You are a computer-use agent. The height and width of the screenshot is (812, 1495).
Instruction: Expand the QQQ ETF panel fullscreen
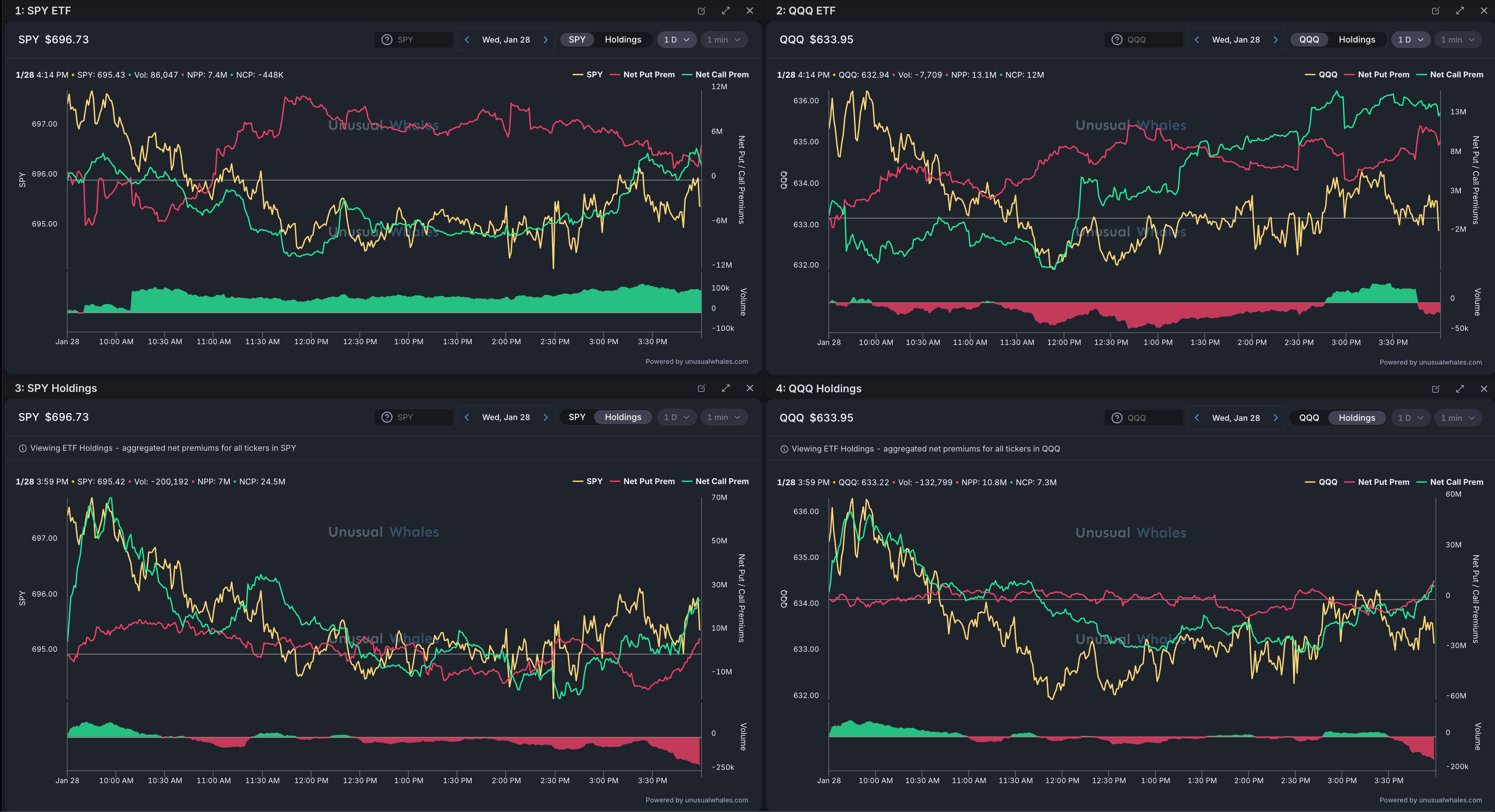[x=1459, y=10]
